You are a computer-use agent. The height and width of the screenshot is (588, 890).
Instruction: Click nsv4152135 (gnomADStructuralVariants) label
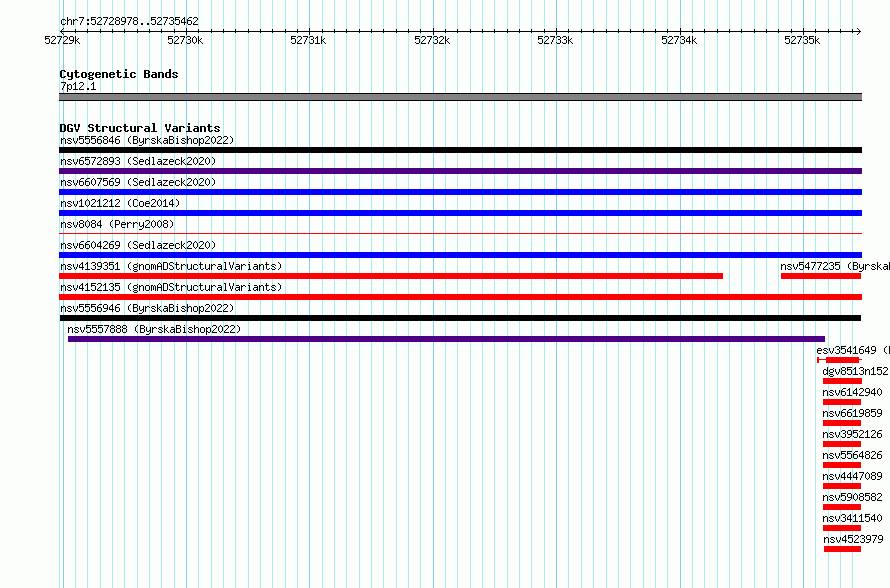click(171, 287)
